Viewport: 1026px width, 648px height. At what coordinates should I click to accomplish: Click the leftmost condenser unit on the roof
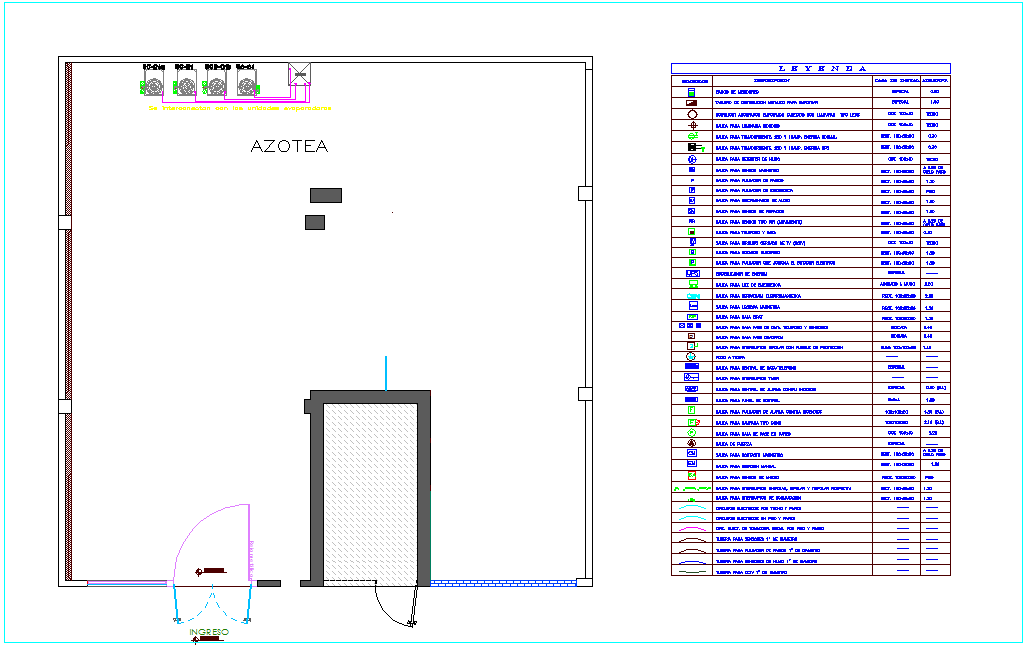[154, 81]
